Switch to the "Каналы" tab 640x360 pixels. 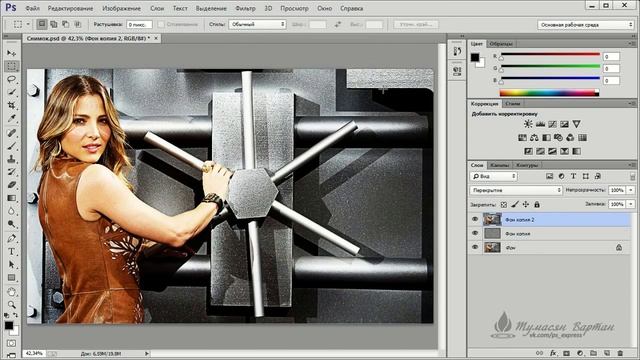pyautogui.click(x=500, y=165)
